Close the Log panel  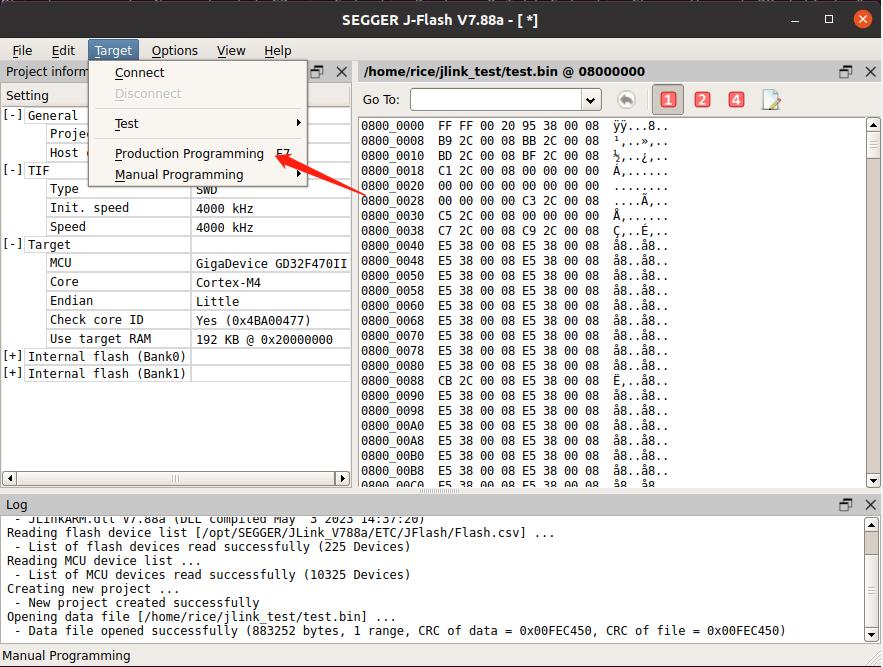(x=871, y=505)
